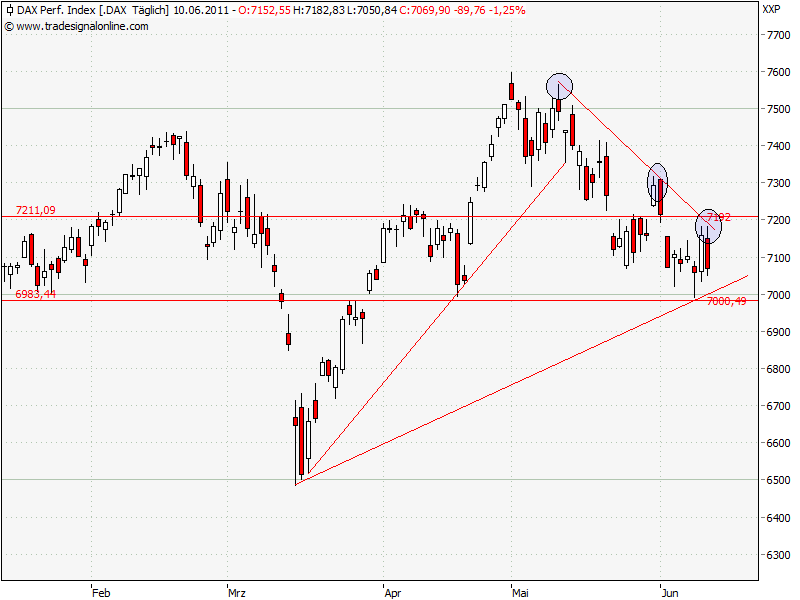
Task: Click the Feb month label on time axis
Action: 101,593
